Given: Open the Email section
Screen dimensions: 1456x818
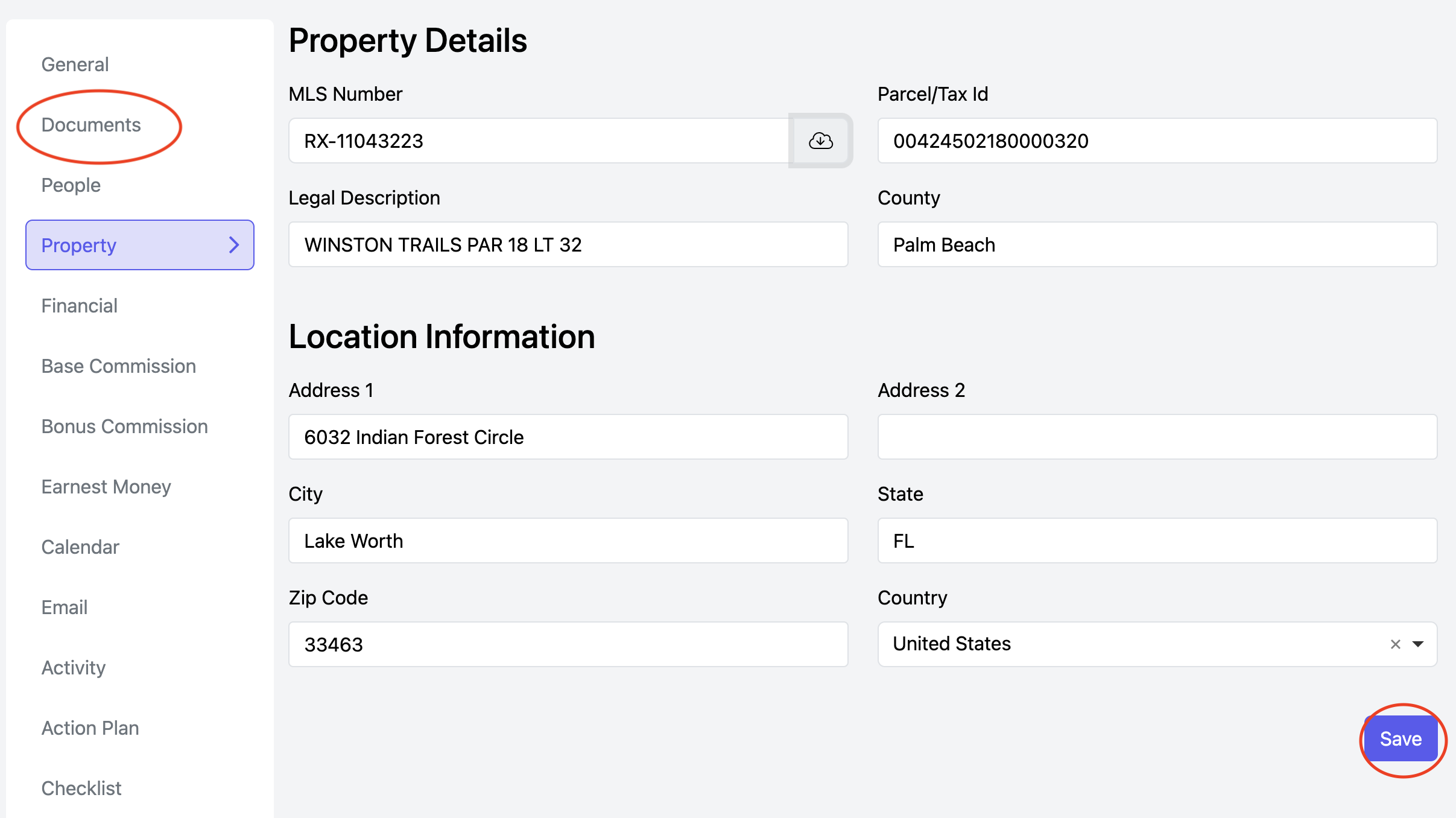Looking at the screenshot, I should [65, 607].
